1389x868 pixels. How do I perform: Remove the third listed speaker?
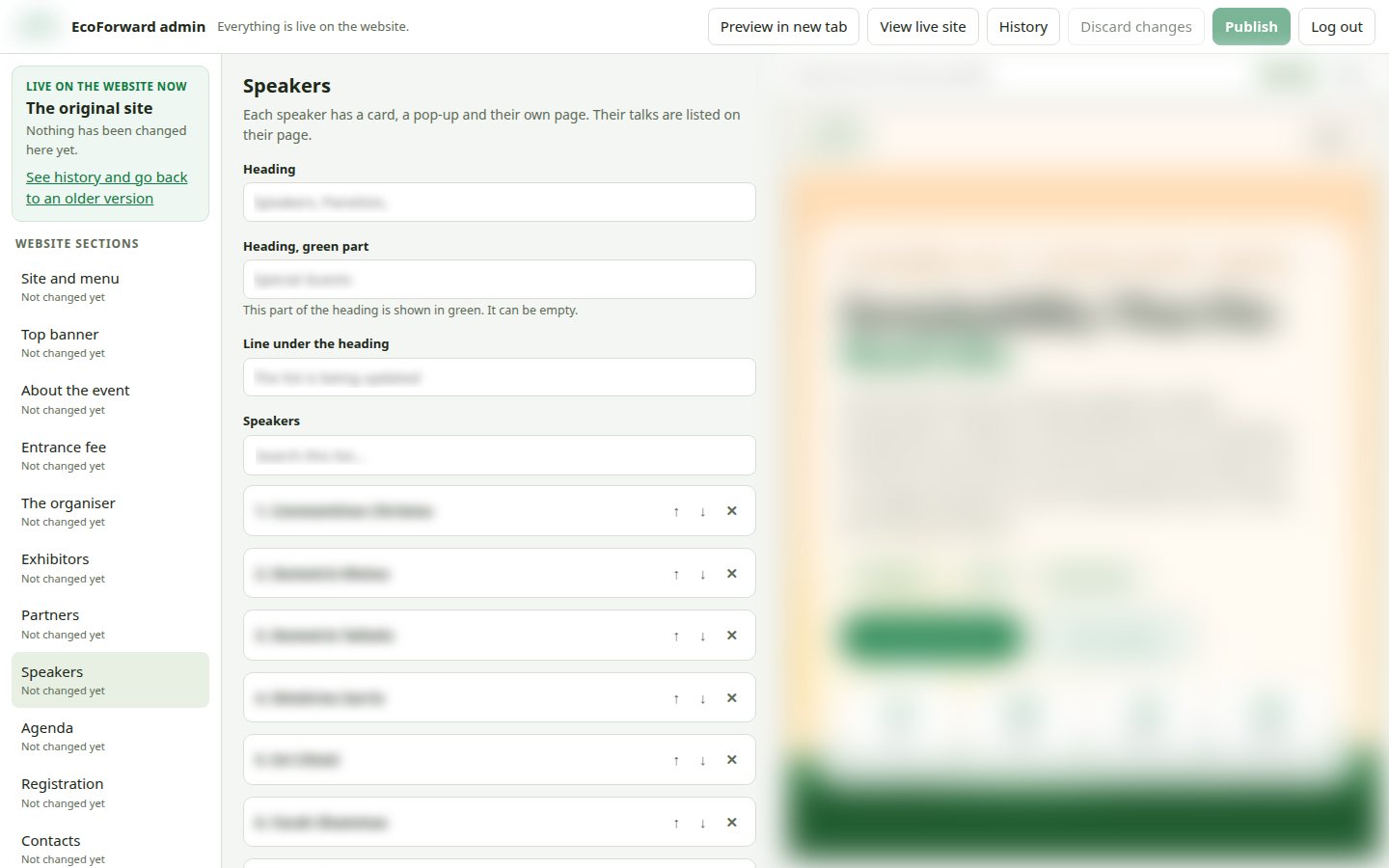pos(732,636)
